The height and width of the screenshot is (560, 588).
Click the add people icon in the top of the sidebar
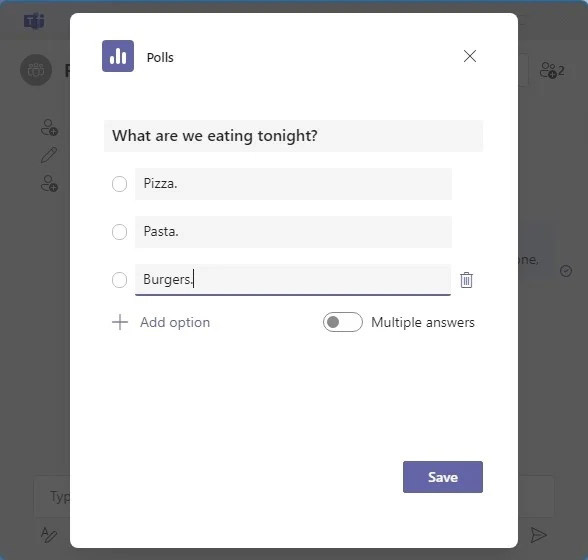click(x=49, y=127)
